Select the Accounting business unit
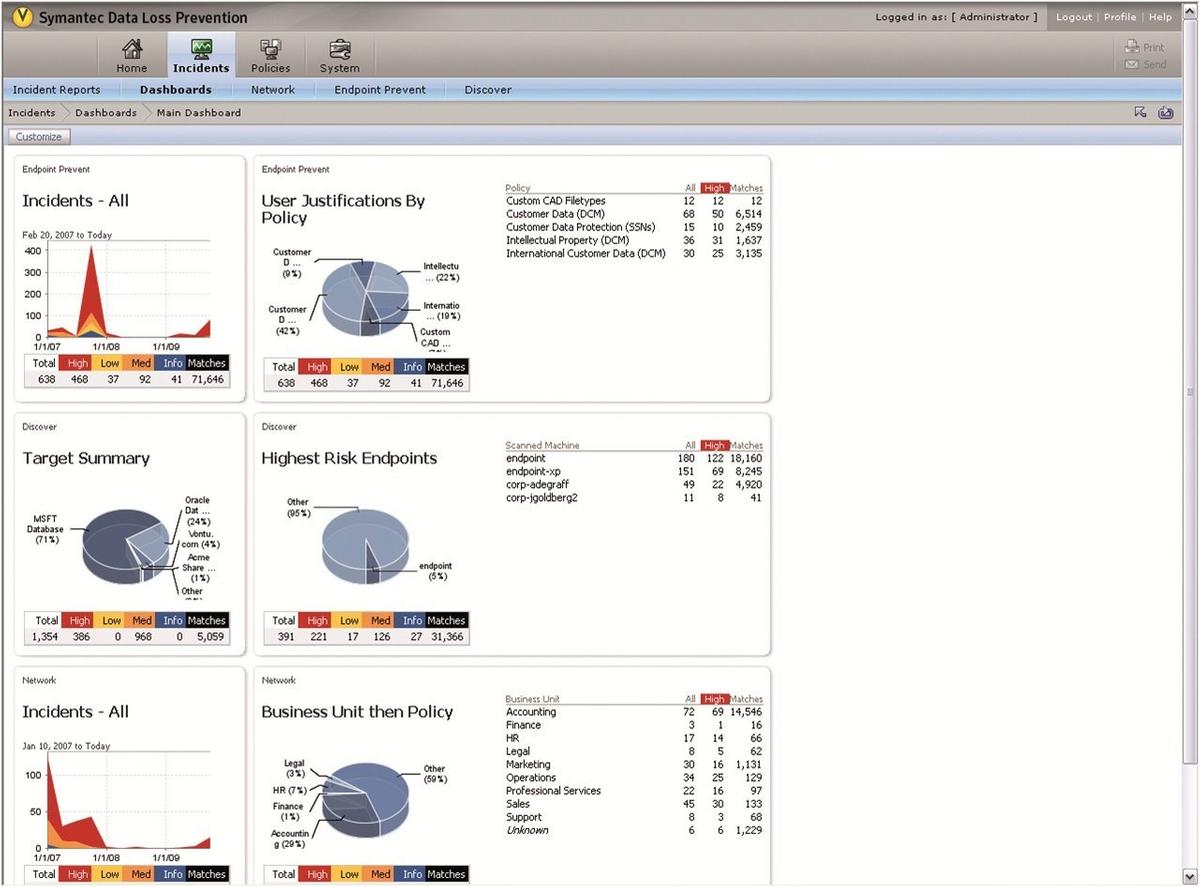1200x887 pixels. coord(634,712)
